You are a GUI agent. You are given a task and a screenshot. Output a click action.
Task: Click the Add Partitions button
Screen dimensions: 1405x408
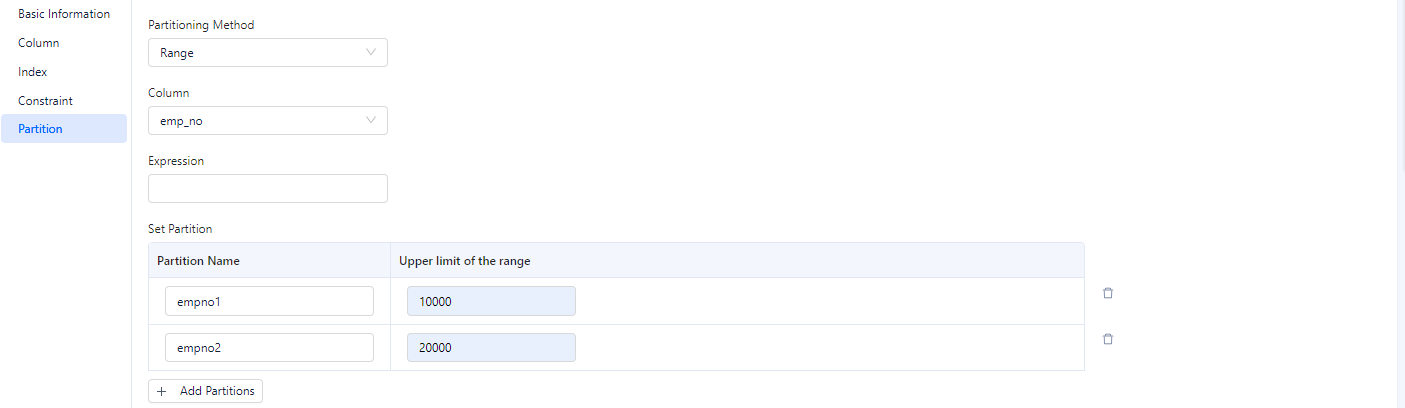coord(205,391)
